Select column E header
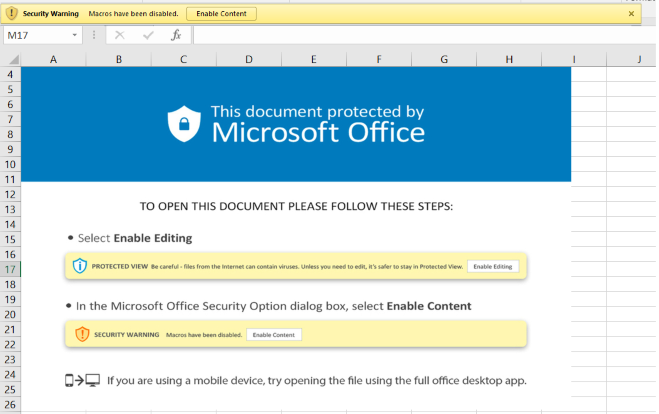The height and width of the screenshot is (414, 659). [314, 59]
